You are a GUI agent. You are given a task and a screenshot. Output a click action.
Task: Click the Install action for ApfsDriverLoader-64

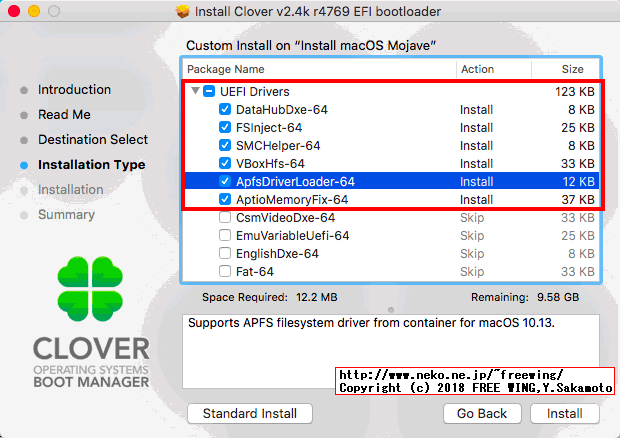pos(476,181)
